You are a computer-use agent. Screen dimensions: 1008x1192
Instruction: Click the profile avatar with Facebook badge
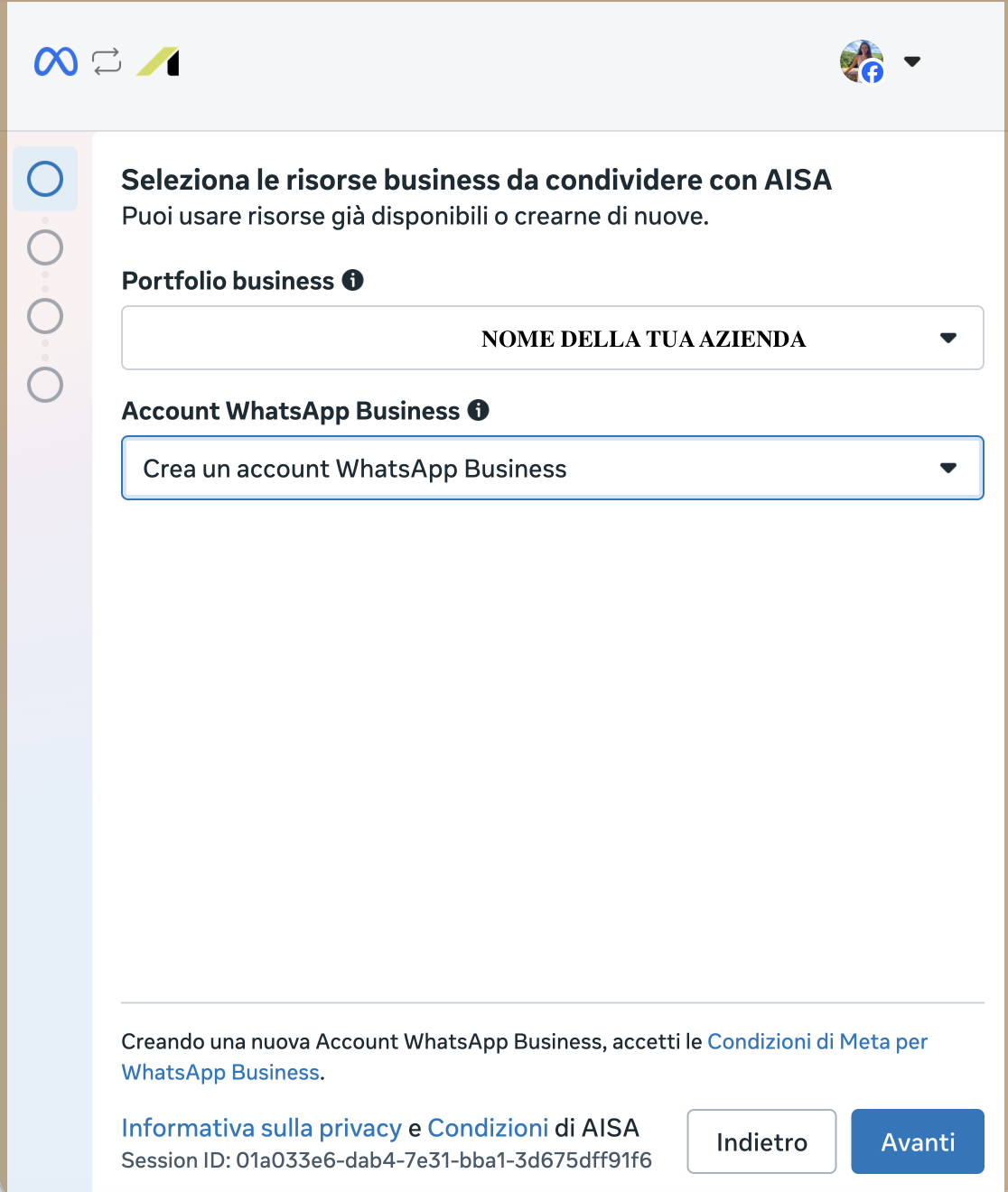[862, 61]
